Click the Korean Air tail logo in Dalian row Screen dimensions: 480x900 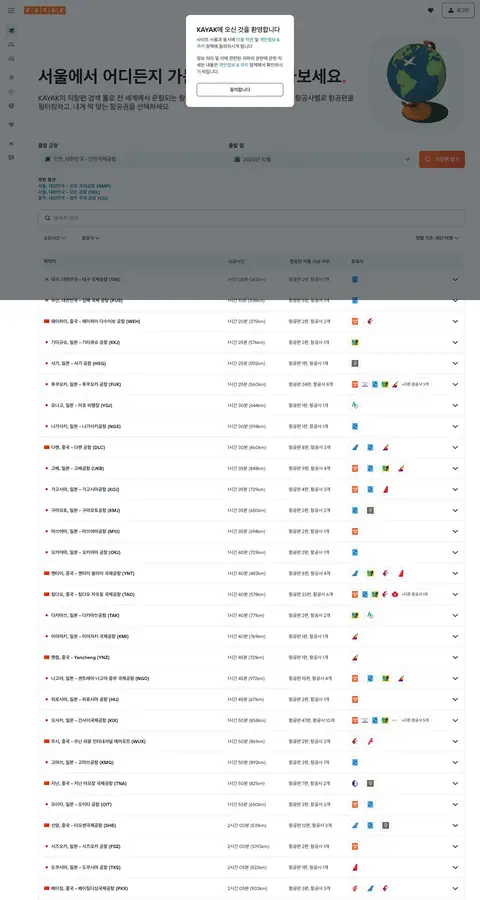(x=355, y=447)
